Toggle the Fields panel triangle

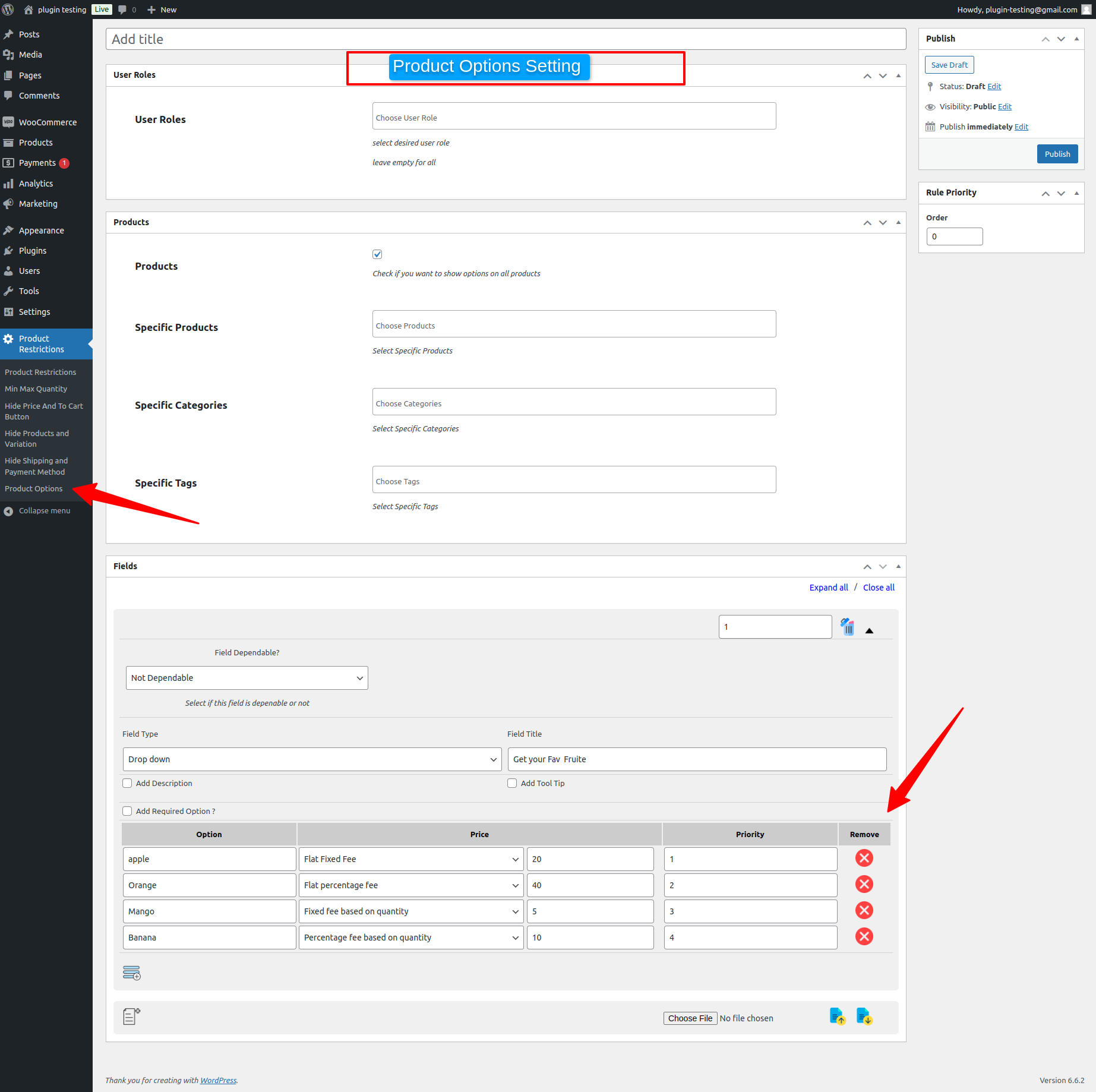pos(898,567)
